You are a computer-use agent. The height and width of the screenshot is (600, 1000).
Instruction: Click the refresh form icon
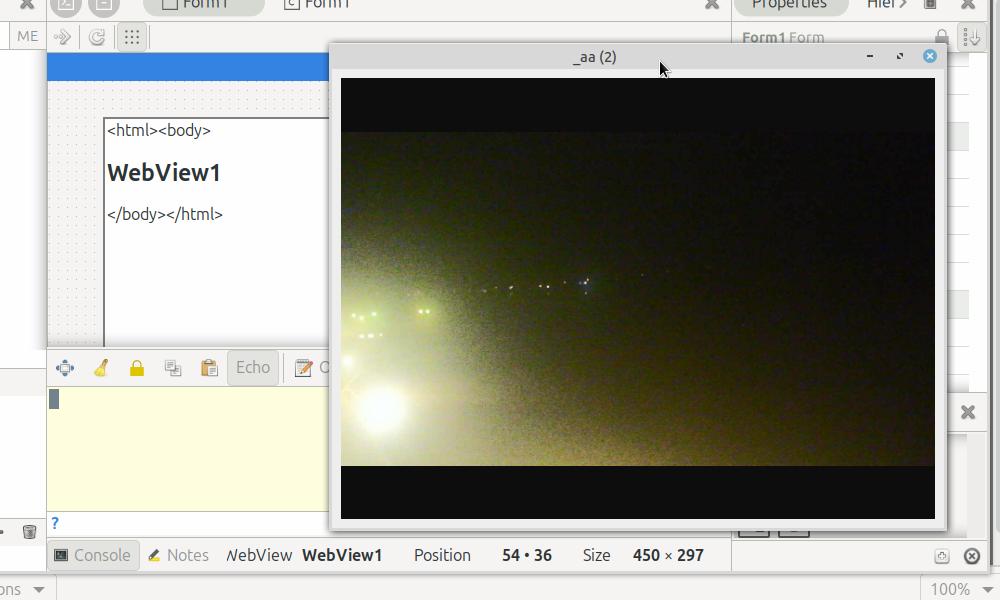97,37
